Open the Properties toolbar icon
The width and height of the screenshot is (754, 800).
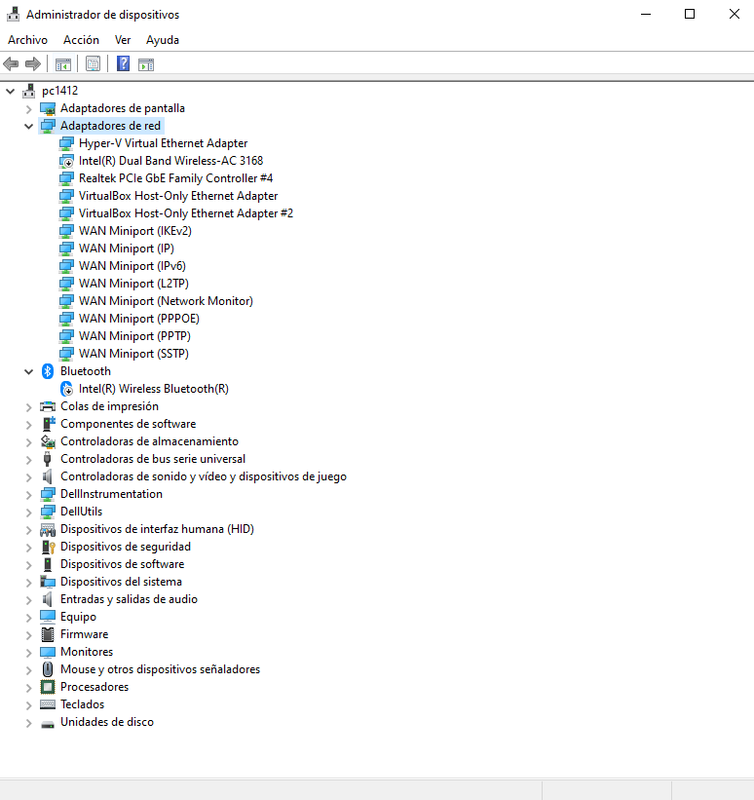click(x=93, y=64)
